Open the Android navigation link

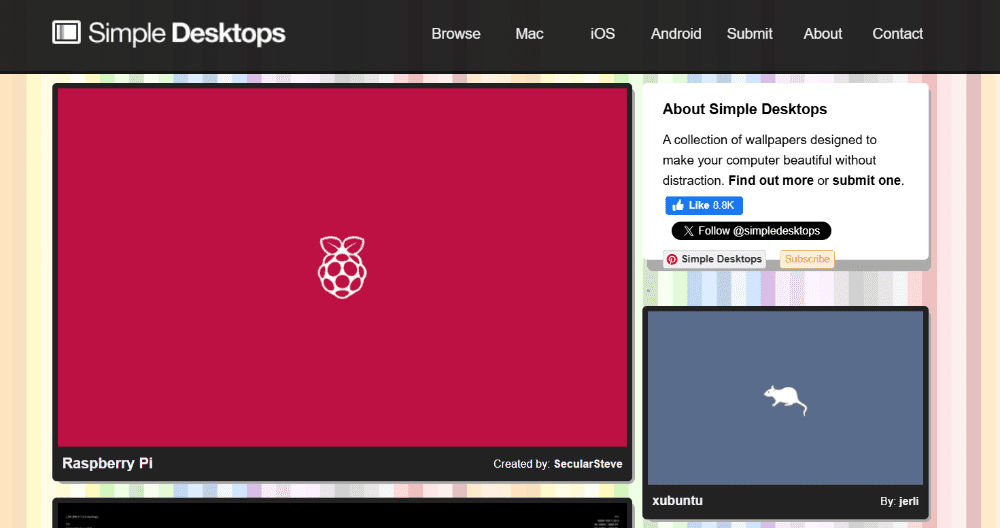pos(676,34)
